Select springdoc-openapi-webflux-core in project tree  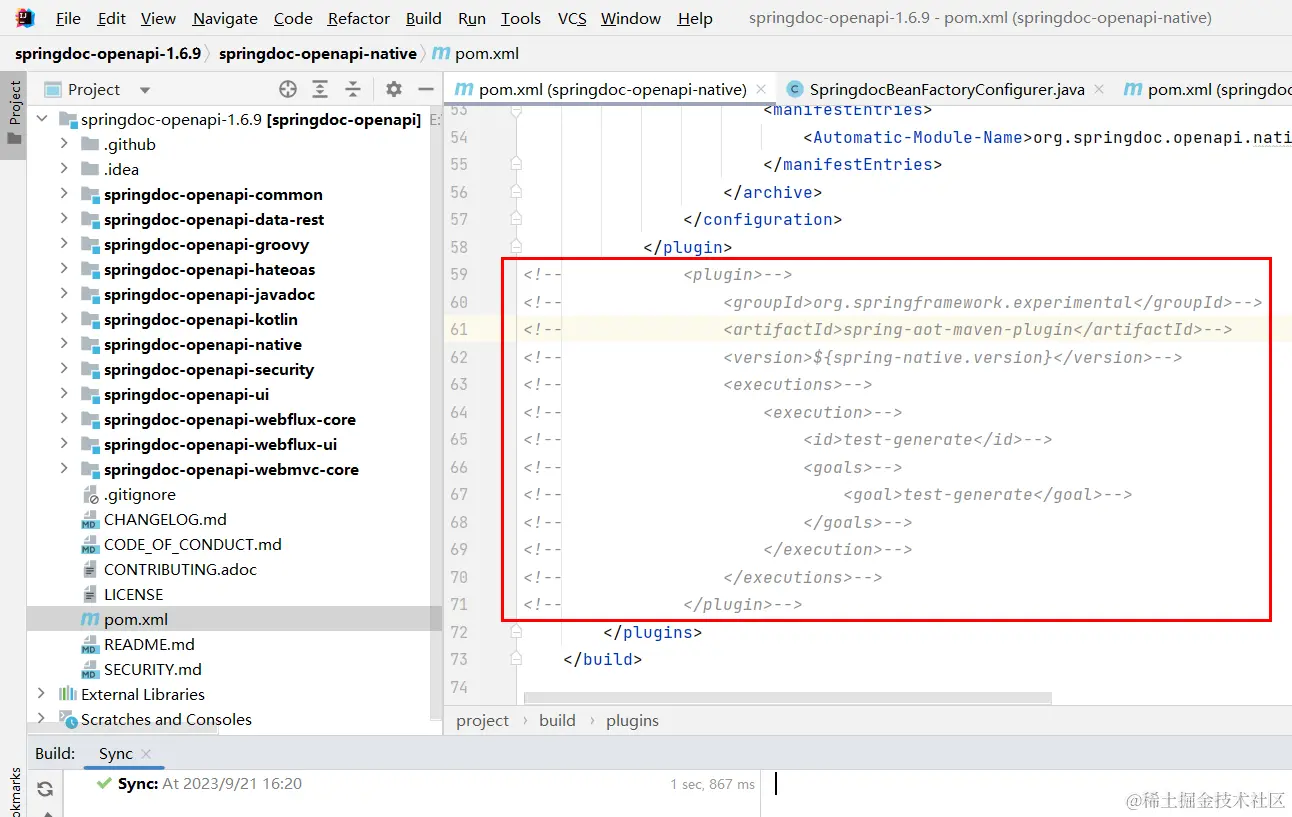(x=230, y=419)
